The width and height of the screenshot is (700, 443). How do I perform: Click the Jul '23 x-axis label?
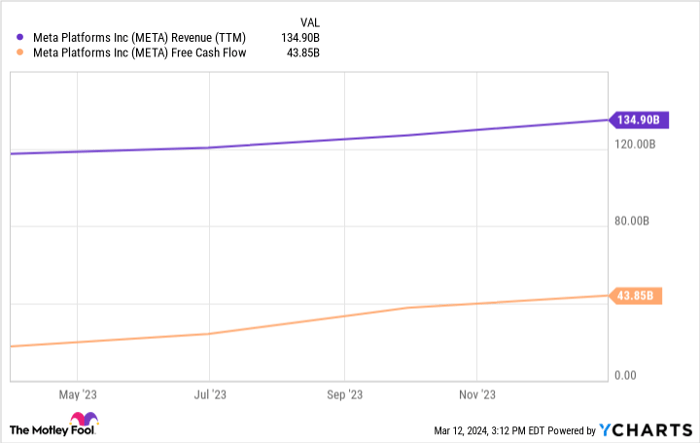pyautogui.click(x=212, y=394)
